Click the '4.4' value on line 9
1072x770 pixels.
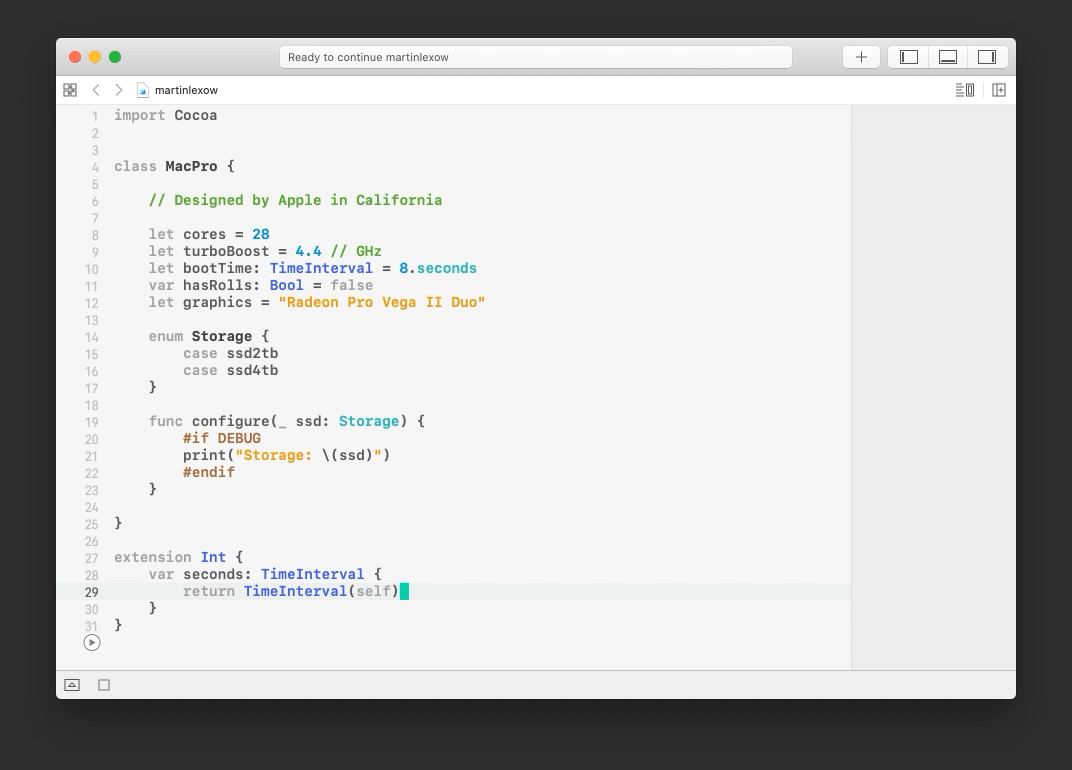(308, 252)
